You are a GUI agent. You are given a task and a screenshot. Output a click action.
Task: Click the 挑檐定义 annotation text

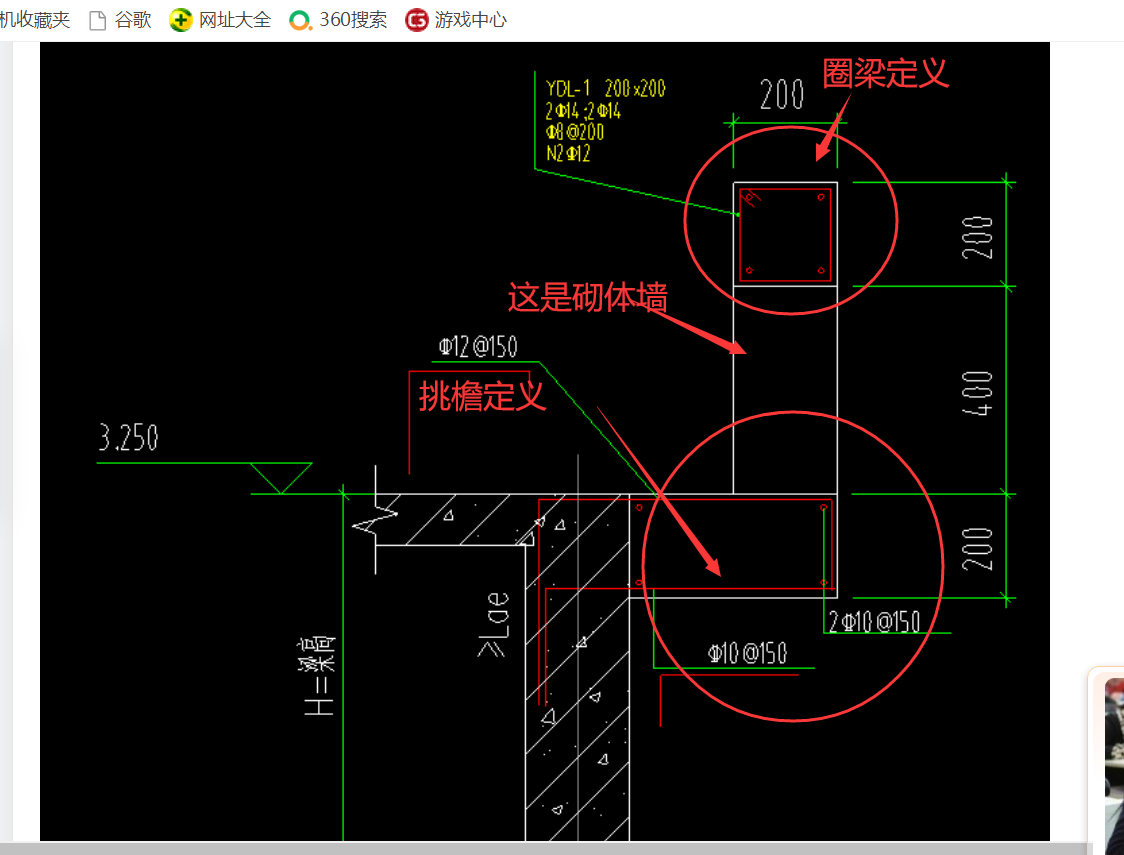(x=482, y=395)
